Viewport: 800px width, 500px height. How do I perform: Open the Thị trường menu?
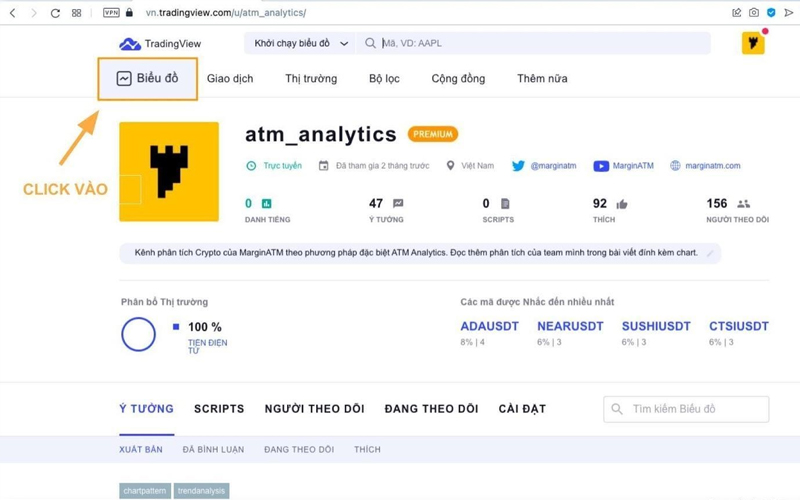(x=311, y=79)
